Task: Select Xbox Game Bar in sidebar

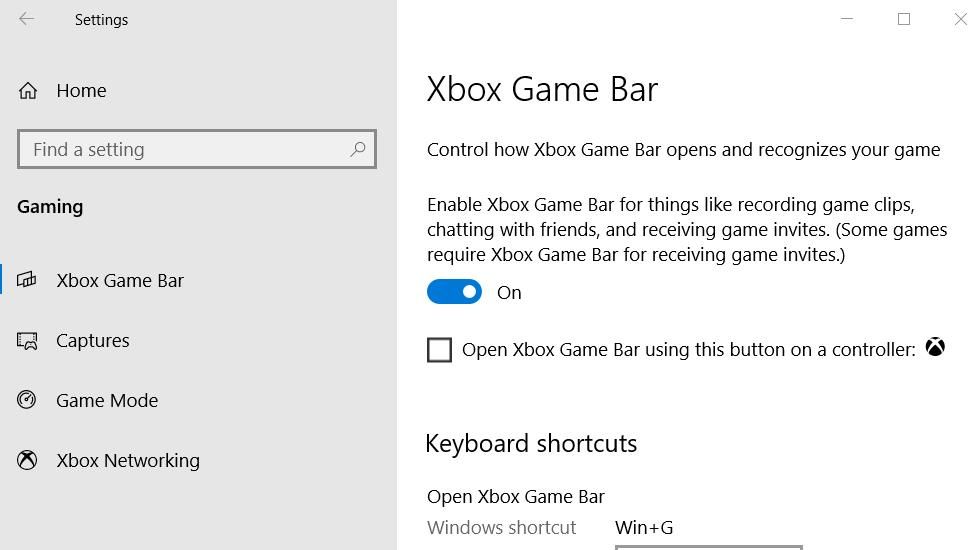Action: 120,280
